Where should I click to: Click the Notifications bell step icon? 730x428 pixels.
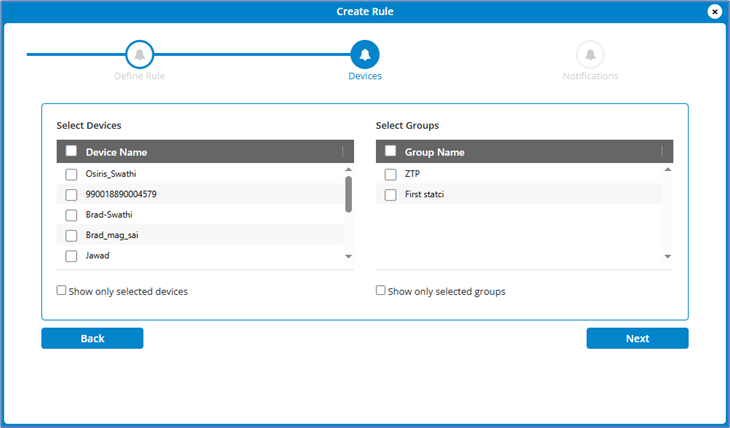590,54
